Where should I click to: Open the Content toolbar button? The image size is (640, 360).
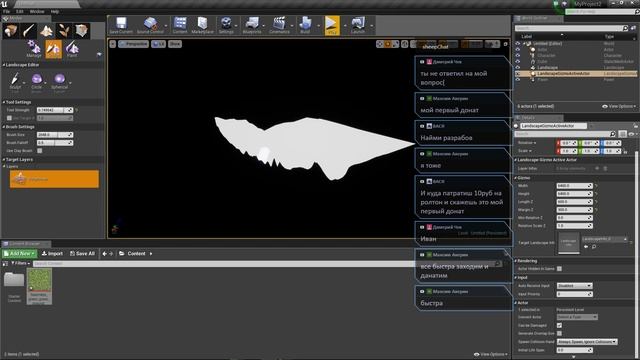180,25
